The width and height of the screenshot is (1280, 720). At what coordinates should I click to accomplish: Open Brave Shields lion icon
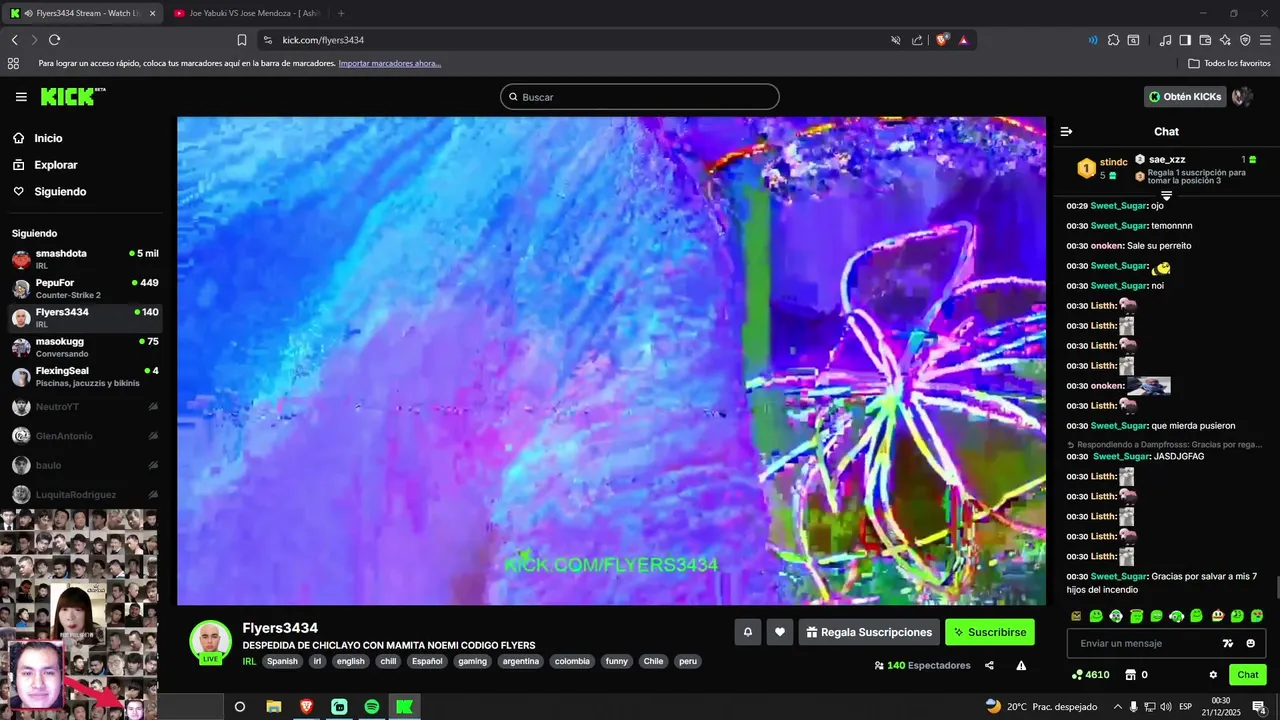point(942,40)
